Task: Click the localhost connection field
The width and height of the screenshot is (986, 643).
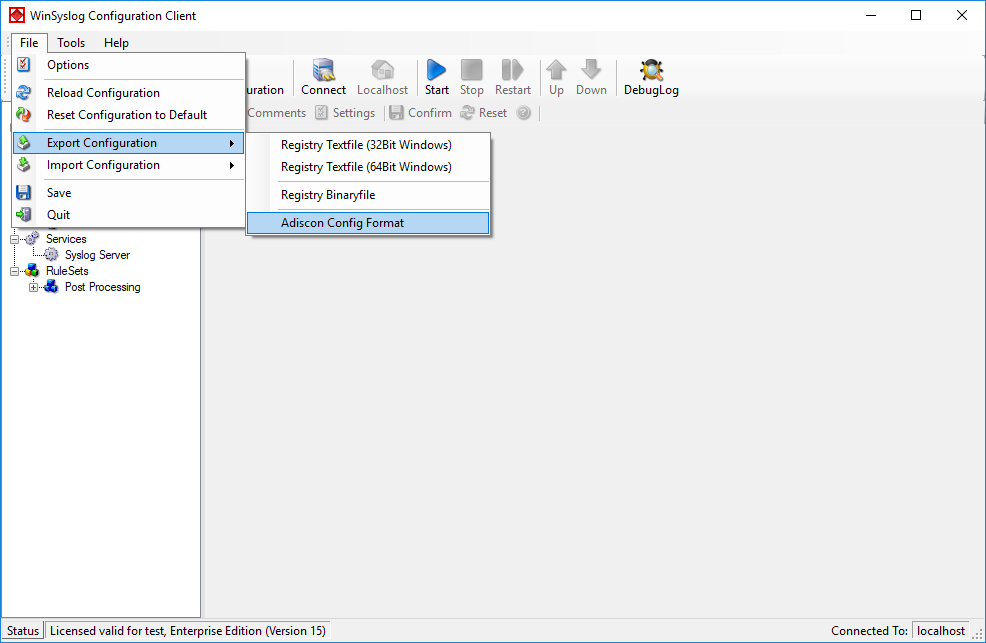Action: click(940, 630)
